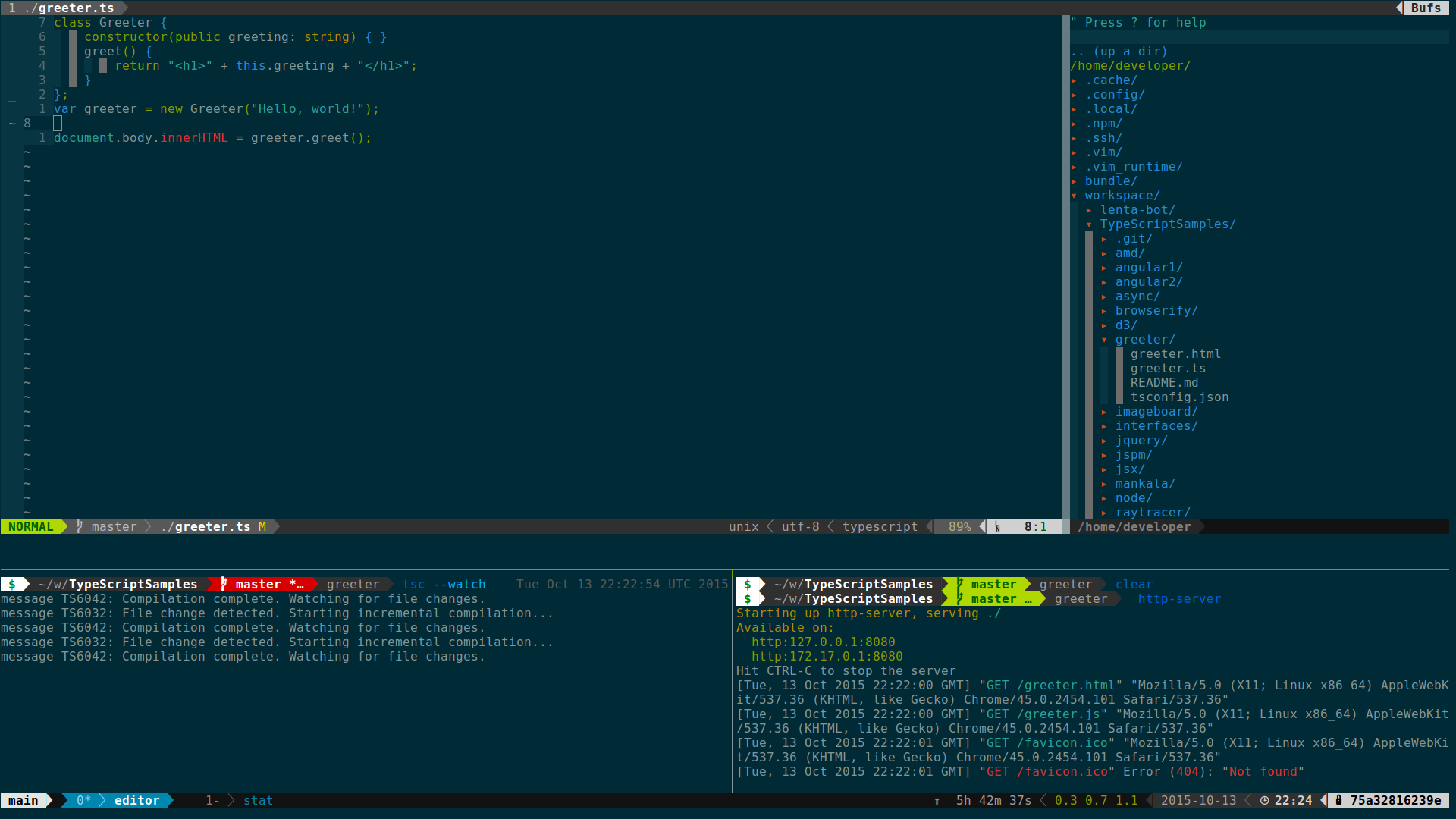Click branch icon in left terminal prompt
1456x819 pixels.
coord(224,584)
